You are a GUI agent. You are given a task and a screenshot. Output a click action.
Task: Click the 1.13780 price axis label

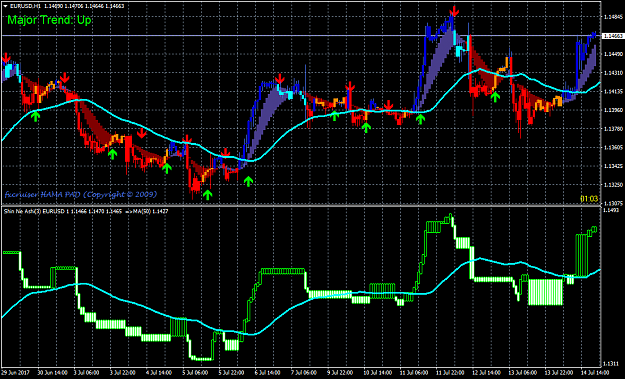(613, 129)
